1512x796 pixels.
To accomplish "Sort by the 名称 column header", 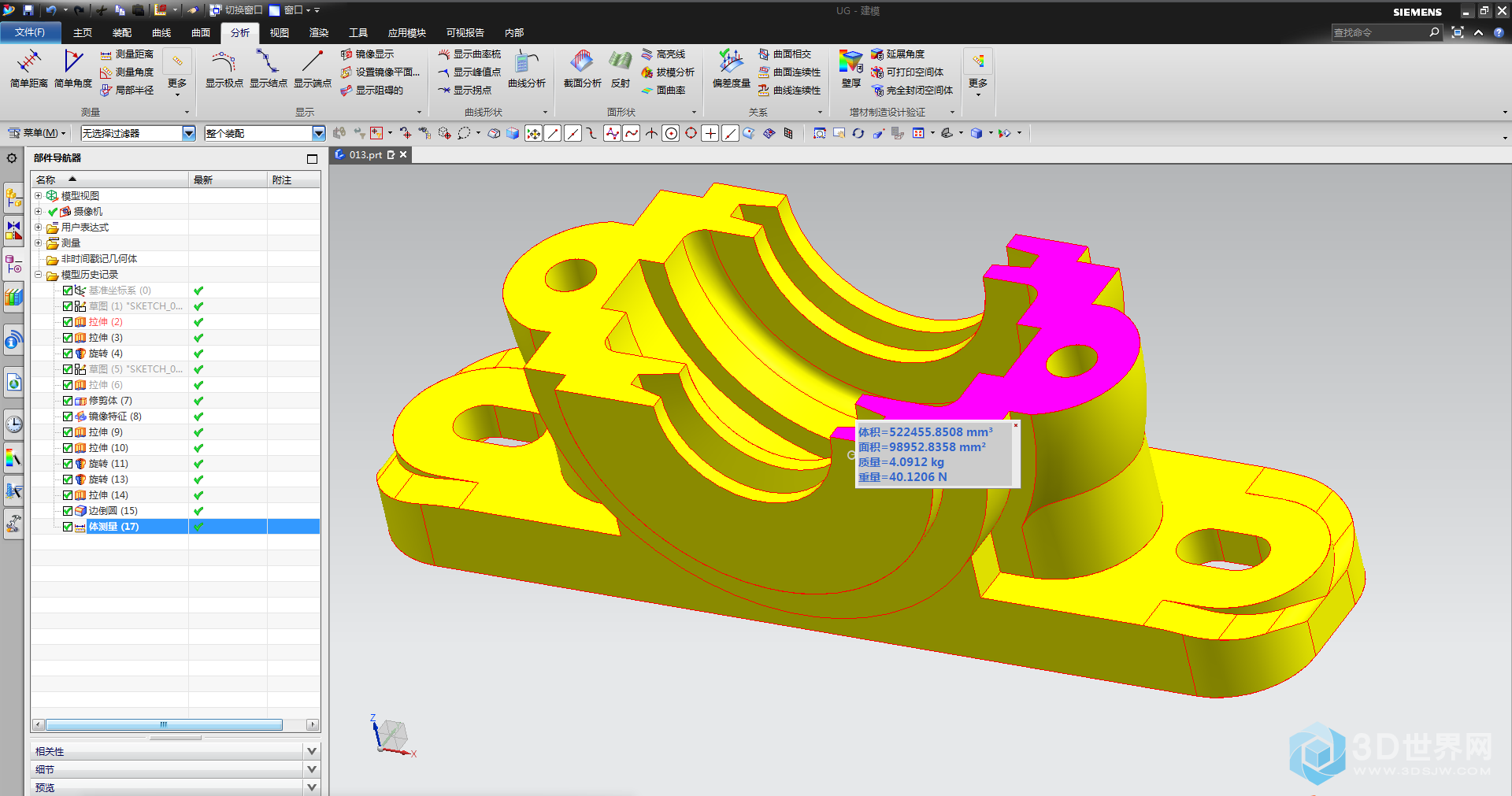I will coord(109,180).
